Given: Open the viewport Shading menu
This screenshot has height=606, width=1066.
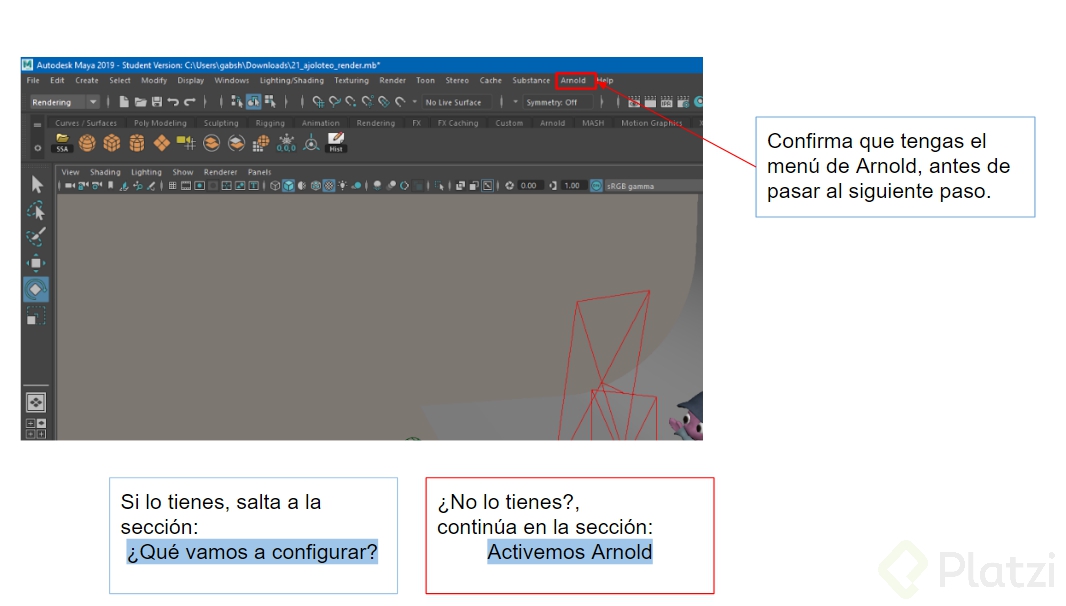Looking at the screenshot, I should [x=105, y=172].
